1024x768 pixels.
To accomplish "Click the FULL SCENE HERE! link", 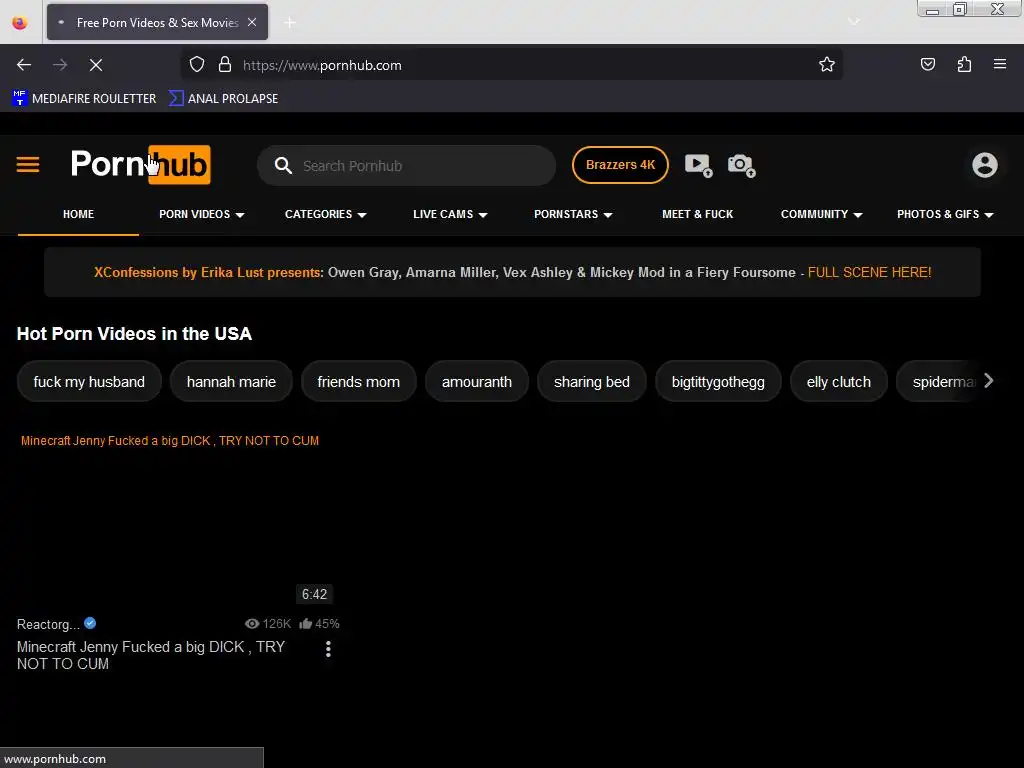I will (x=869, y=272).
